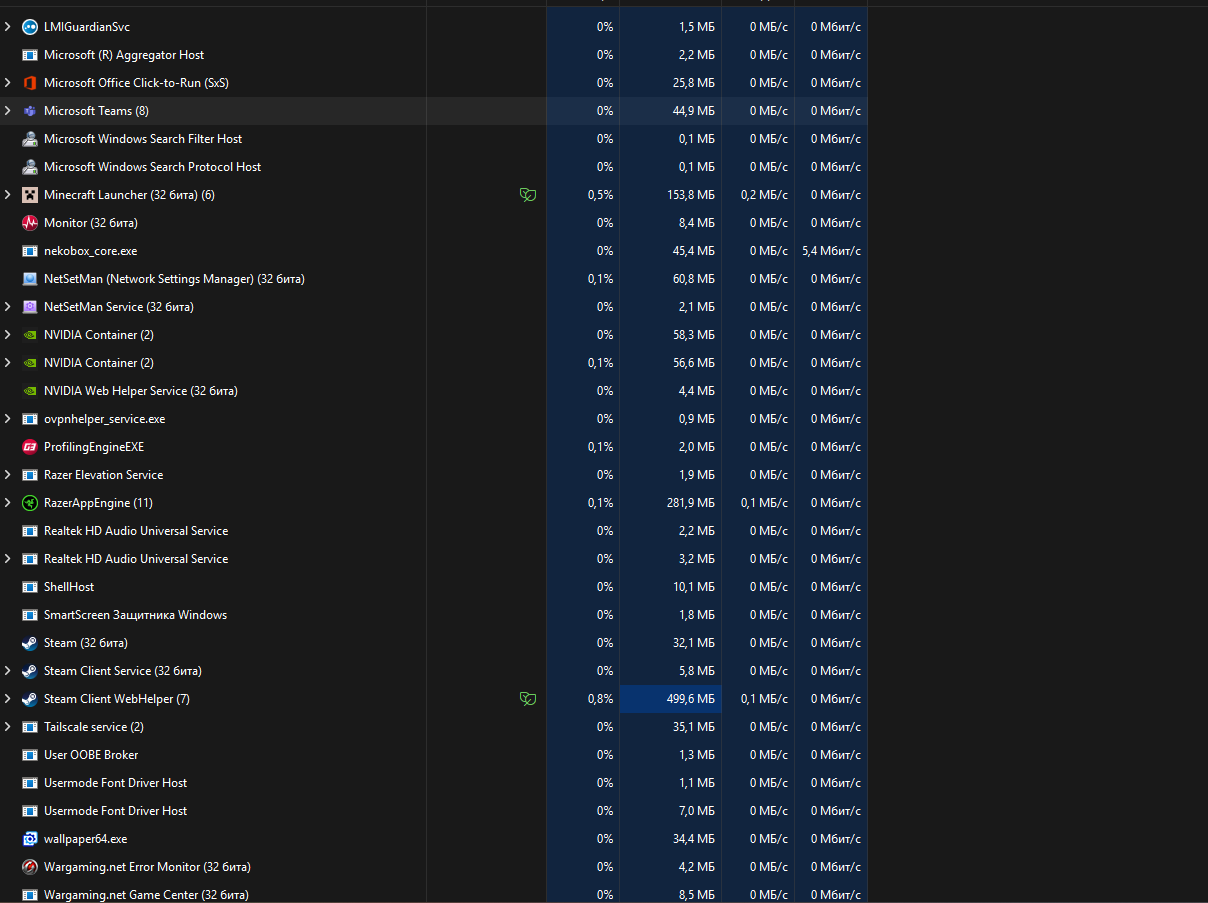Expand the ovpnhelper_service.exe group
The width and height of the screenshot is (1208, 903).
coord(8,419)
